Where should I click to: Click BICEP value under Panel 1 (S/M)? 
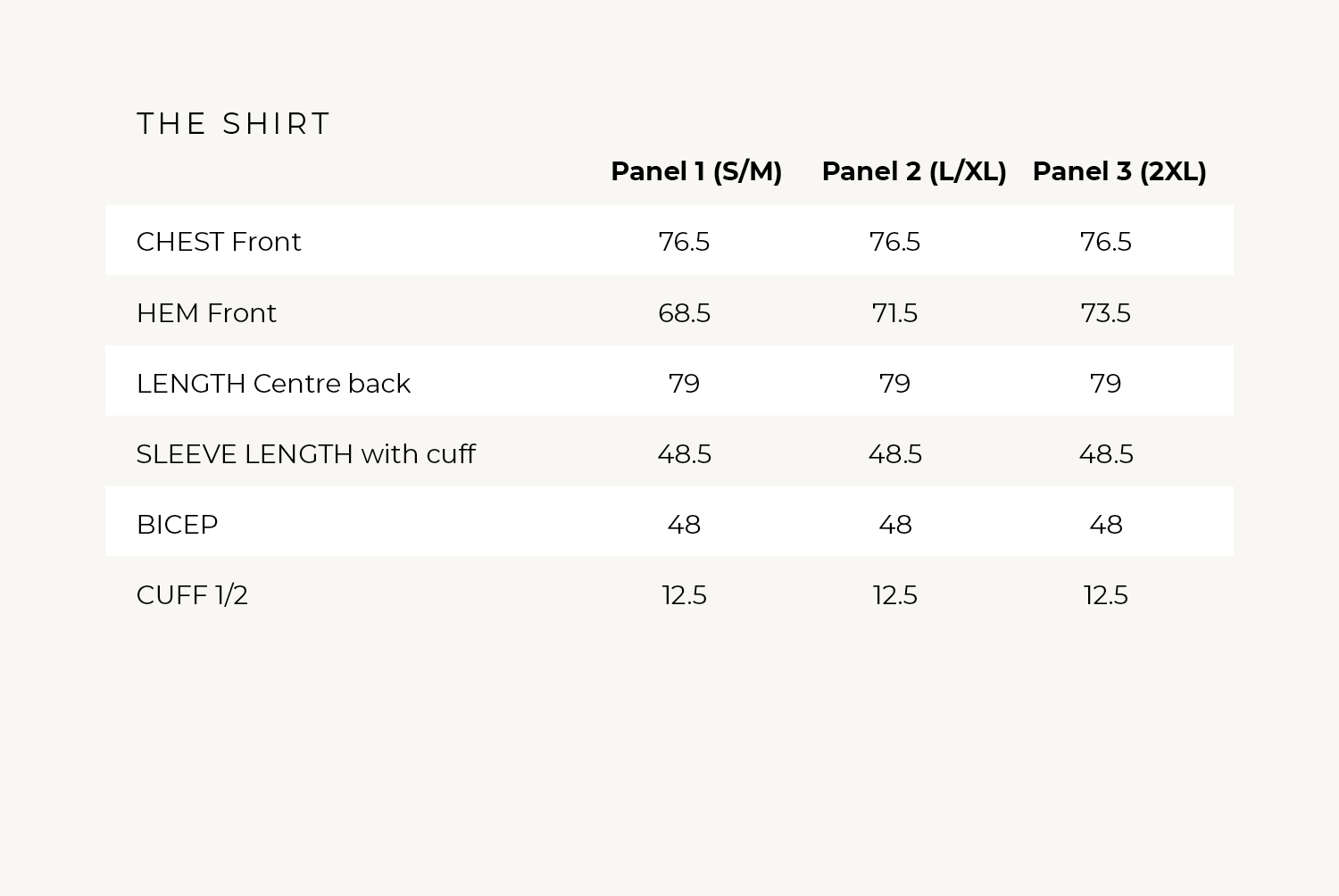pyautogui.click(x=684, y=525)
